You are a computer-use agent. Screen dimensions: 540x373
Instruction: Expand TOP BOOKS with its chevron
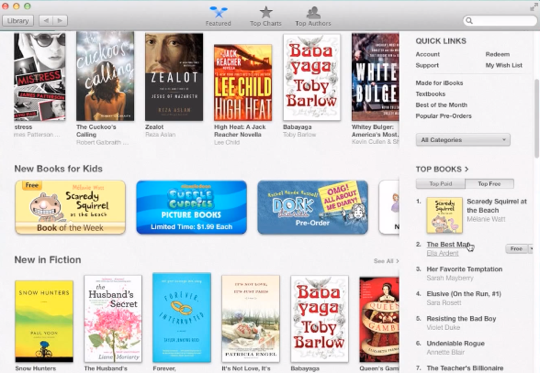(x=466, y=169)
